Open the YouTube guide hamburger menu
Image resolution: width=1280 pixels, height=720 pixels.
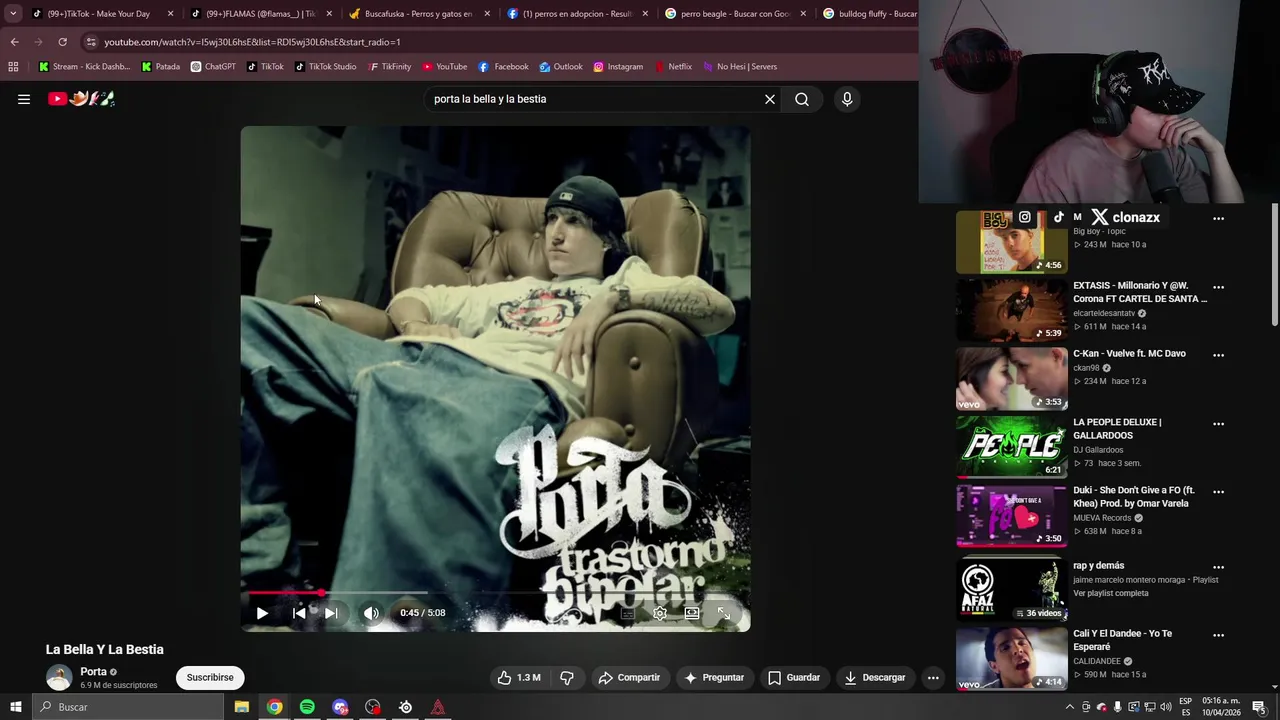click(24, 99)
